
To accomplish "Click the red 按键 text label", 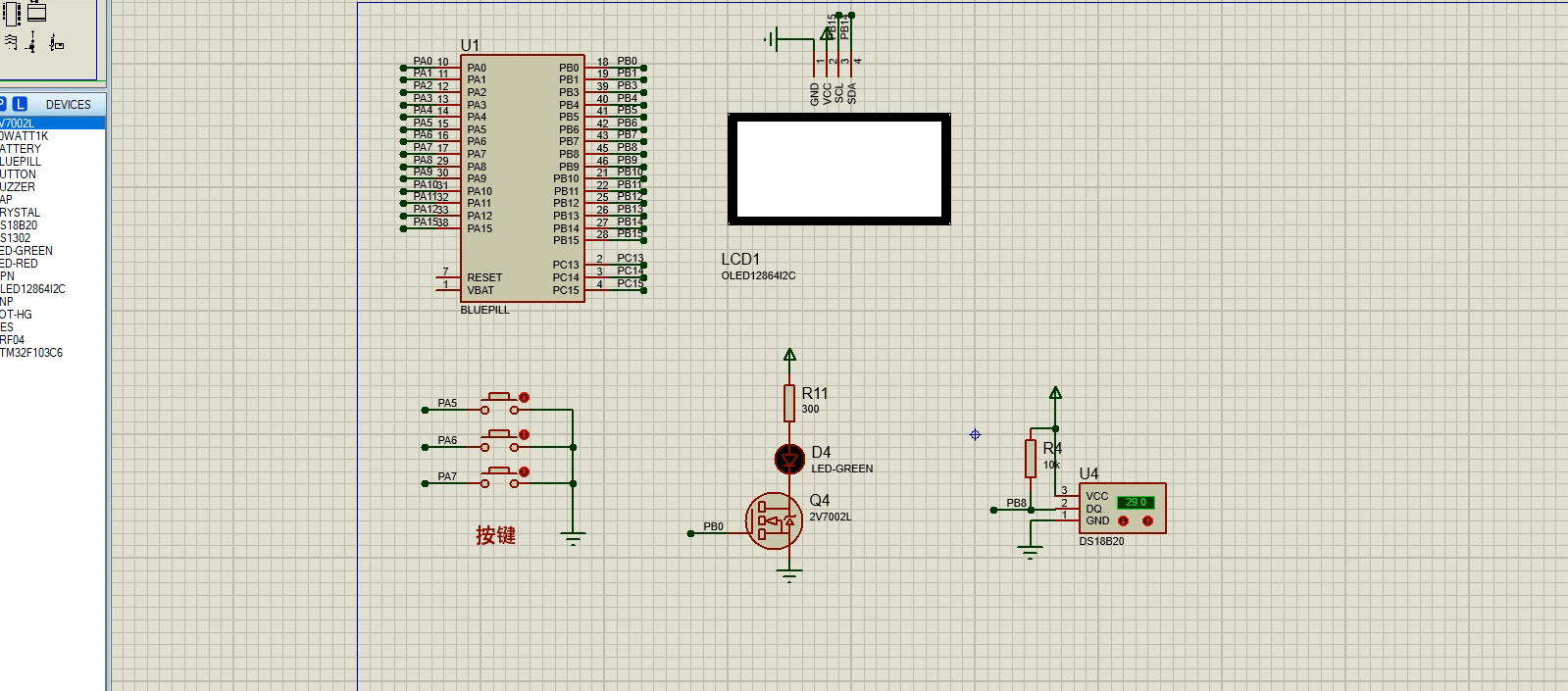I will 495,535.
